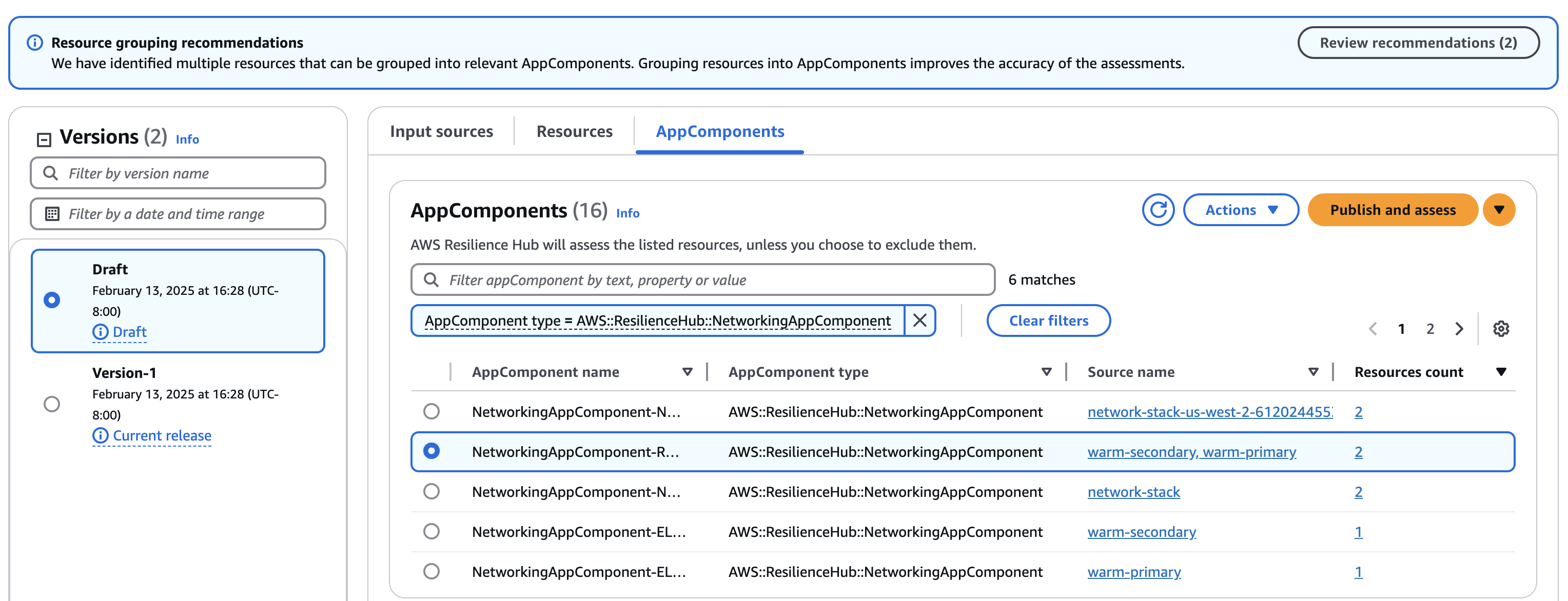Switch to the Resources tab

point(574,131)
